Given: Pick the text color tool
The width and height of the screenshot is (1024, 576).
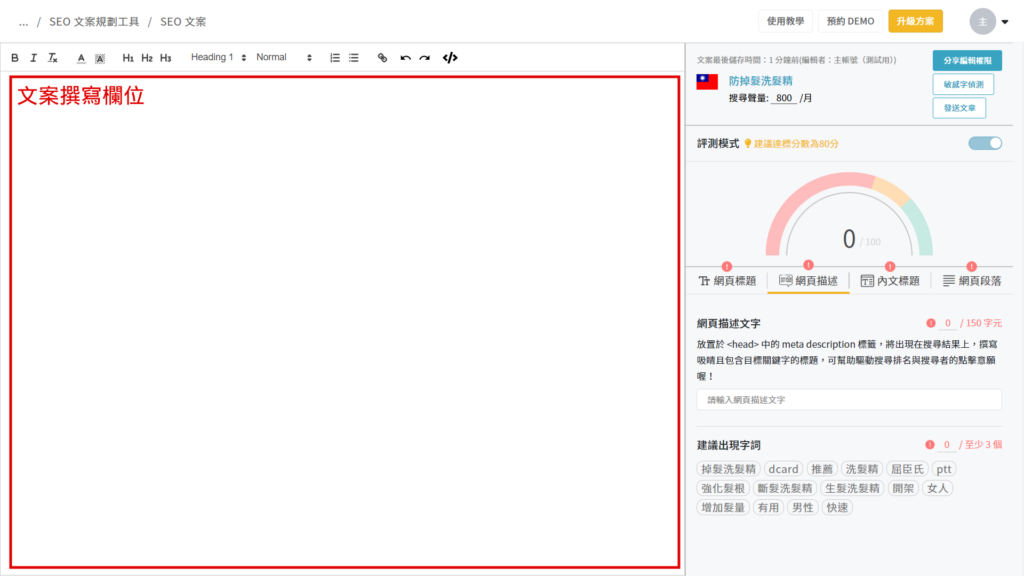Looking at the screenshot, I should coord(81,58).
